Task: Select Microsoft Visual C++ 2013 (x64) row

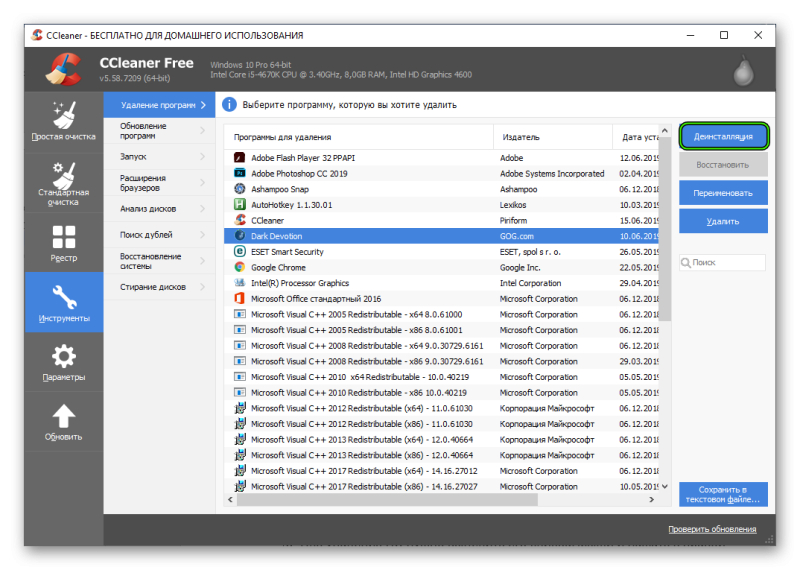Action: 441,439
